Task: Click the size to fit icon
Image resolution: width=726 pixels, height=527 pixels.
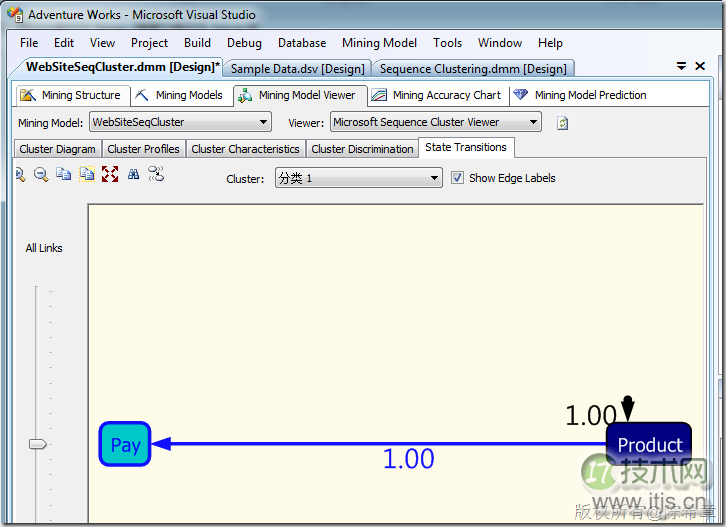Action: (x=110, y=174)
